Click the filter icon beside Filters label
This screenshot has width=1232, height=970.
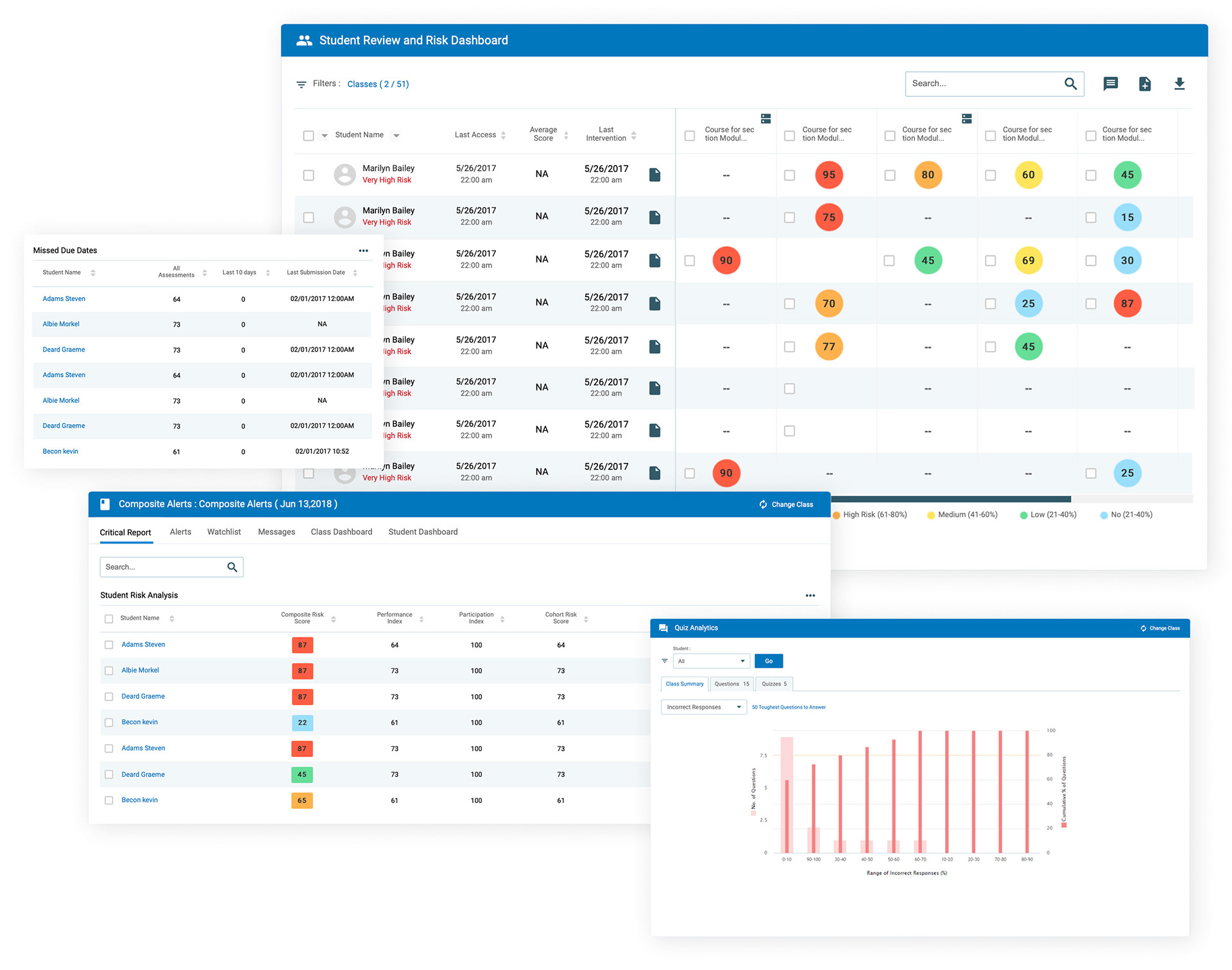[301, 84]
